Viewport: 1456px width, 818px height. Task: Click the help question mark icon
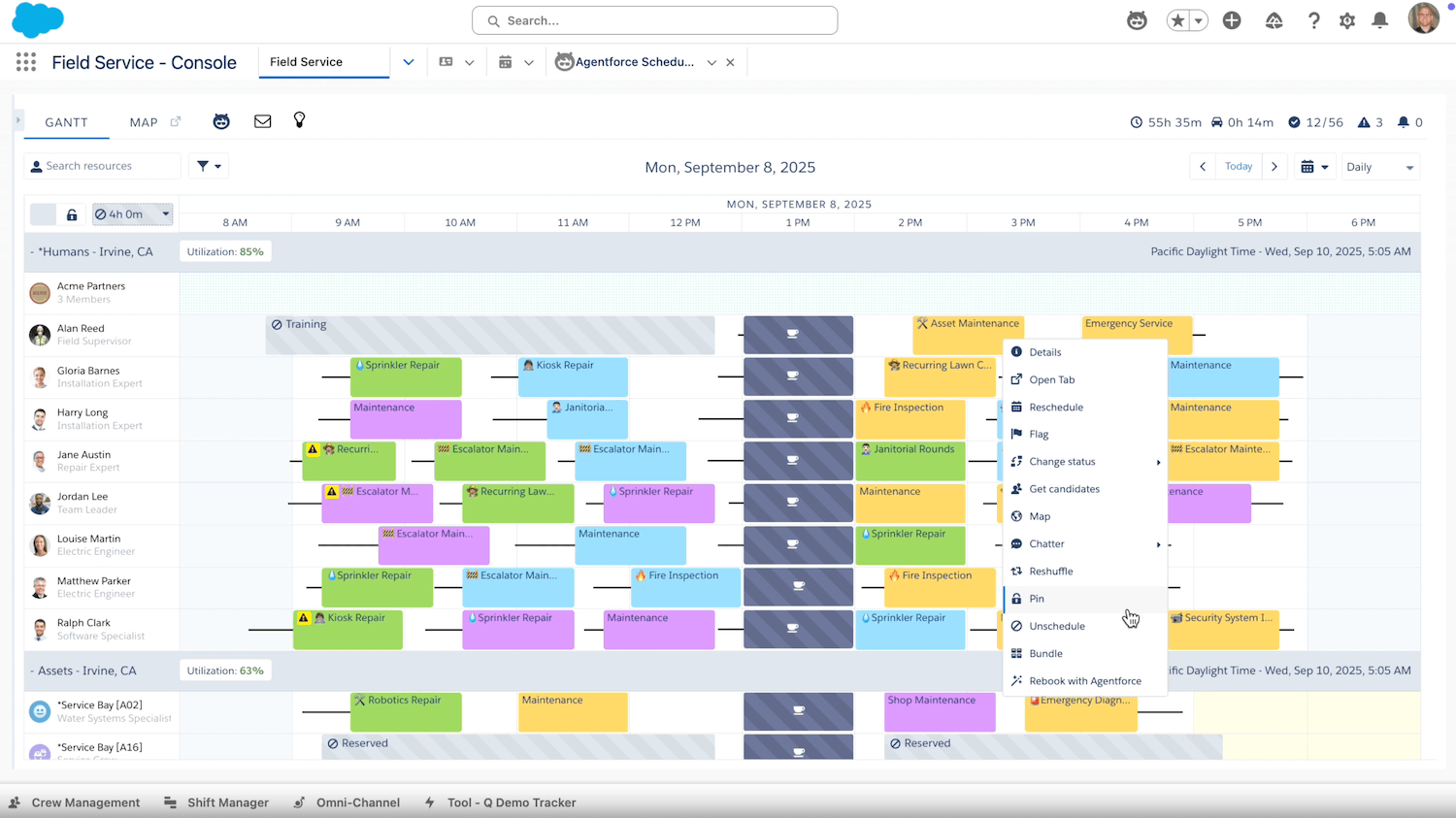[x=1313, y=20]
